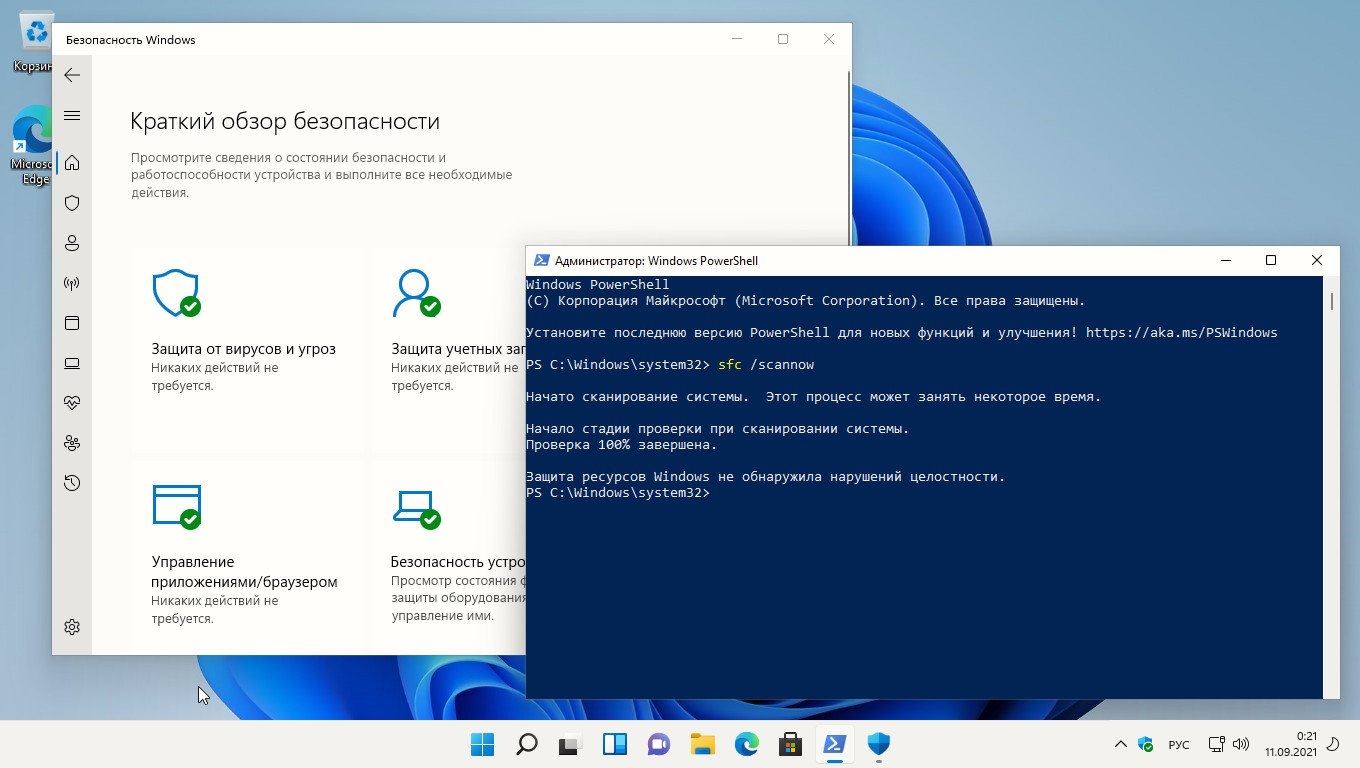This screenshot has height=768, width=1360.
Task: Expand the hamburger navigation menu
Action: coord(72,116)
